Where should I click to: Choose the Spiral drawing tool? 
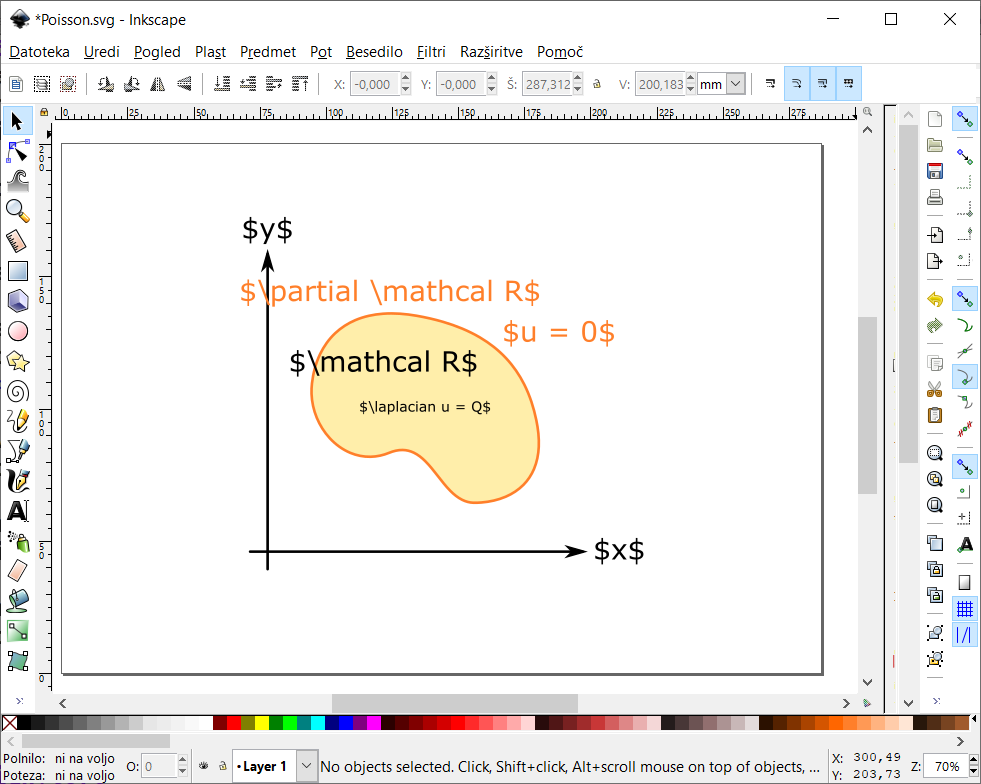[x=17, y=391]
